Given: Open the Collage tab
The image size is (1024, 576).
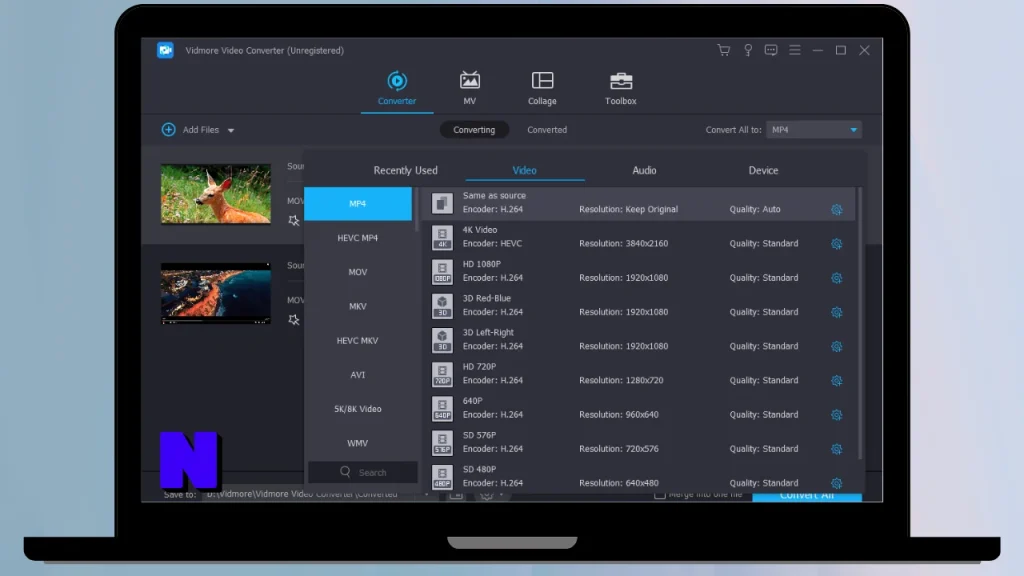Looking at the screenshot, I should coord(542,89).
